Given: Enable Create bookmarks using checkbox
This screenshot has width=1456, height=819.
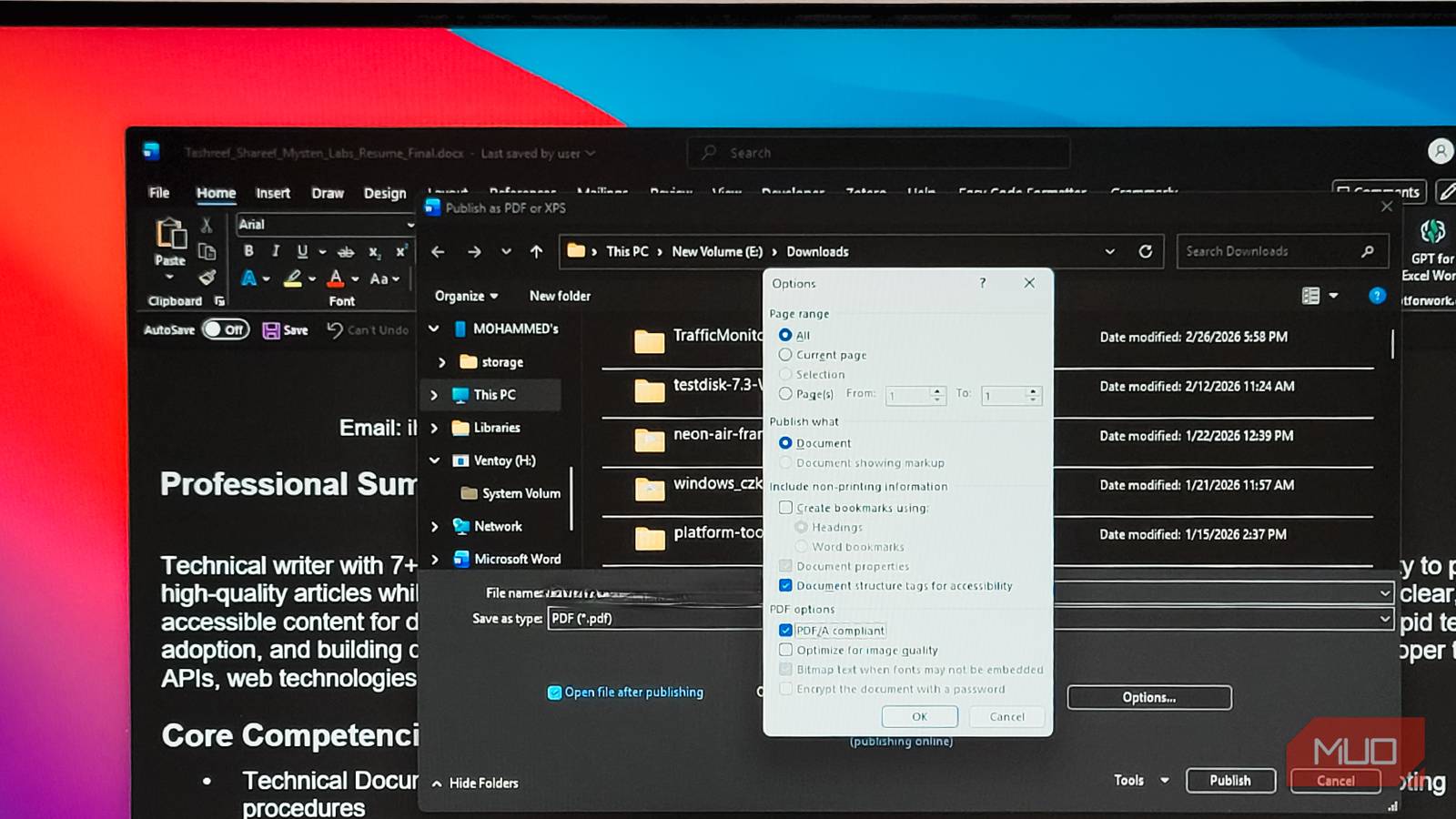Looking at the screenshot, I should coord(785,508).
